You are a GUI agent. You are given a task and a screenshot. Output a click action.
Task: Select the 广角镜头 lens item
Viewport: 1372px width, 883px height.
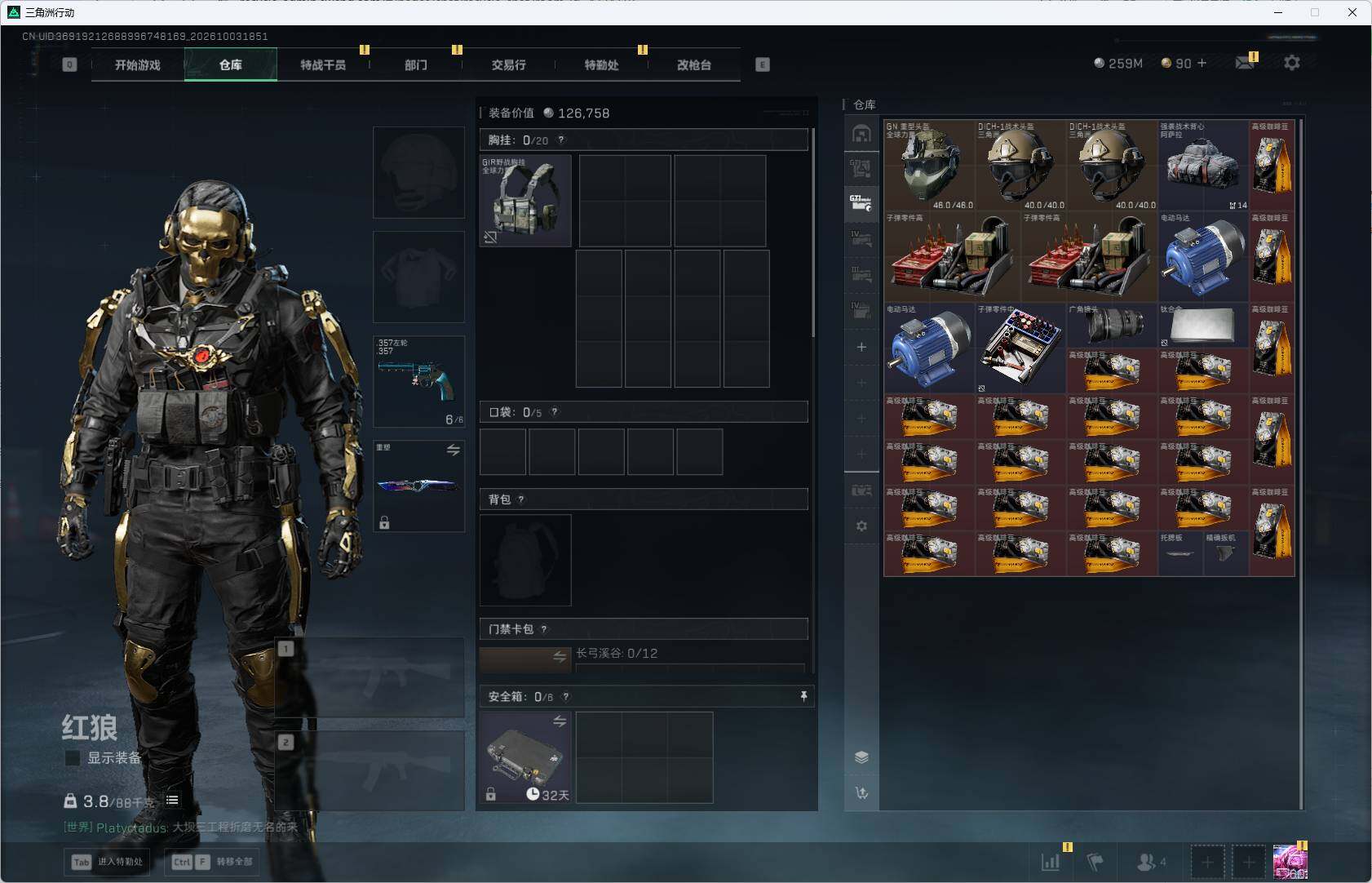(x=1112, y=326)
